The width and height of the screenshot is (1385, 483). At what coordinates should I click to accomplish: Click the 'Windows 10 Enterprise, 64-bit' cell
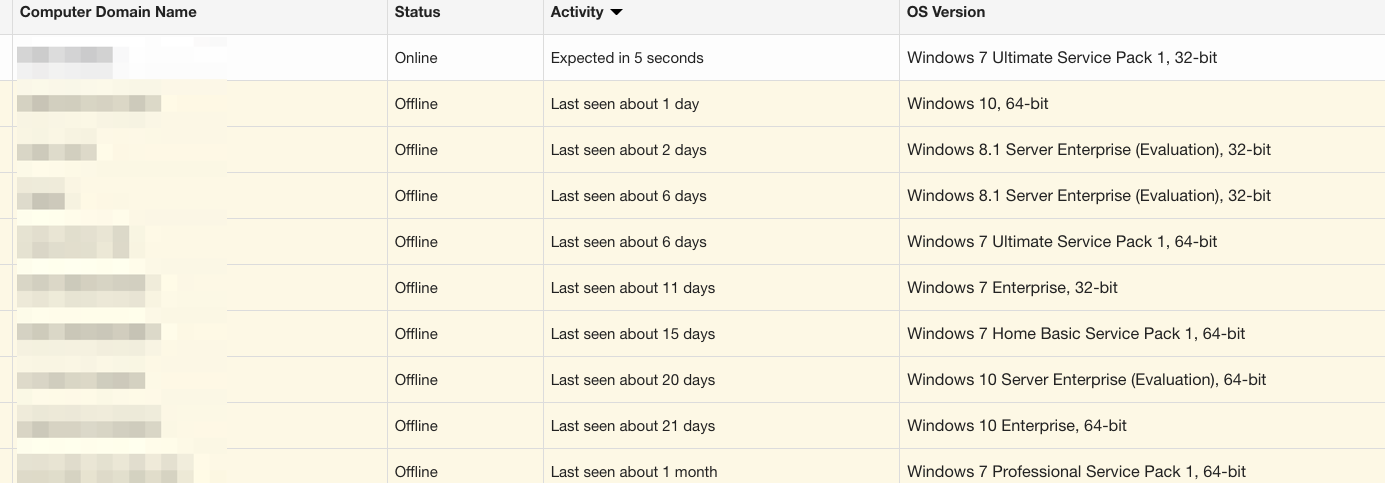click(x=1016, y=426)
